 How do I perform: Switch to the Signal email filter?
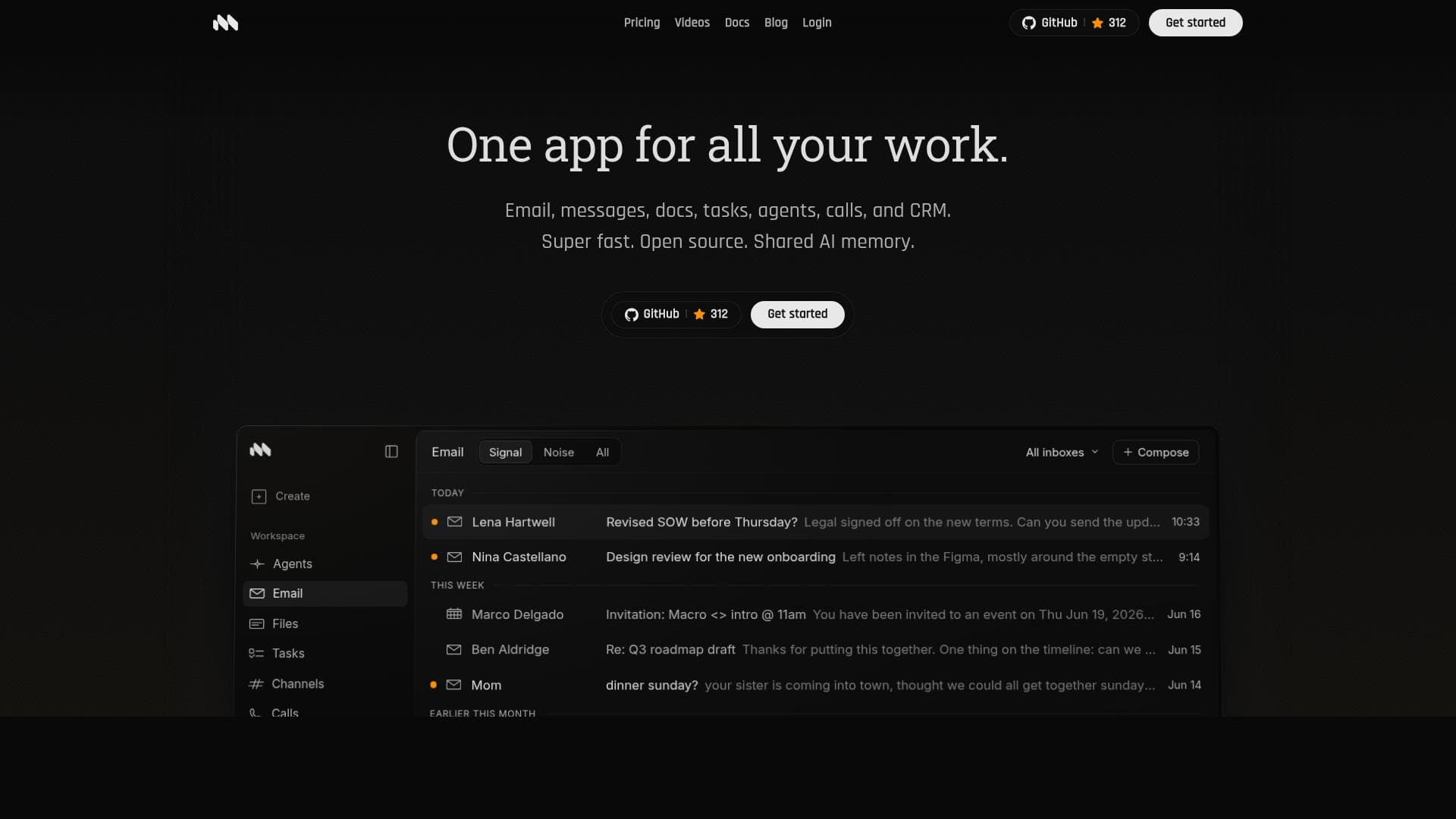click(x=505, y=453)
